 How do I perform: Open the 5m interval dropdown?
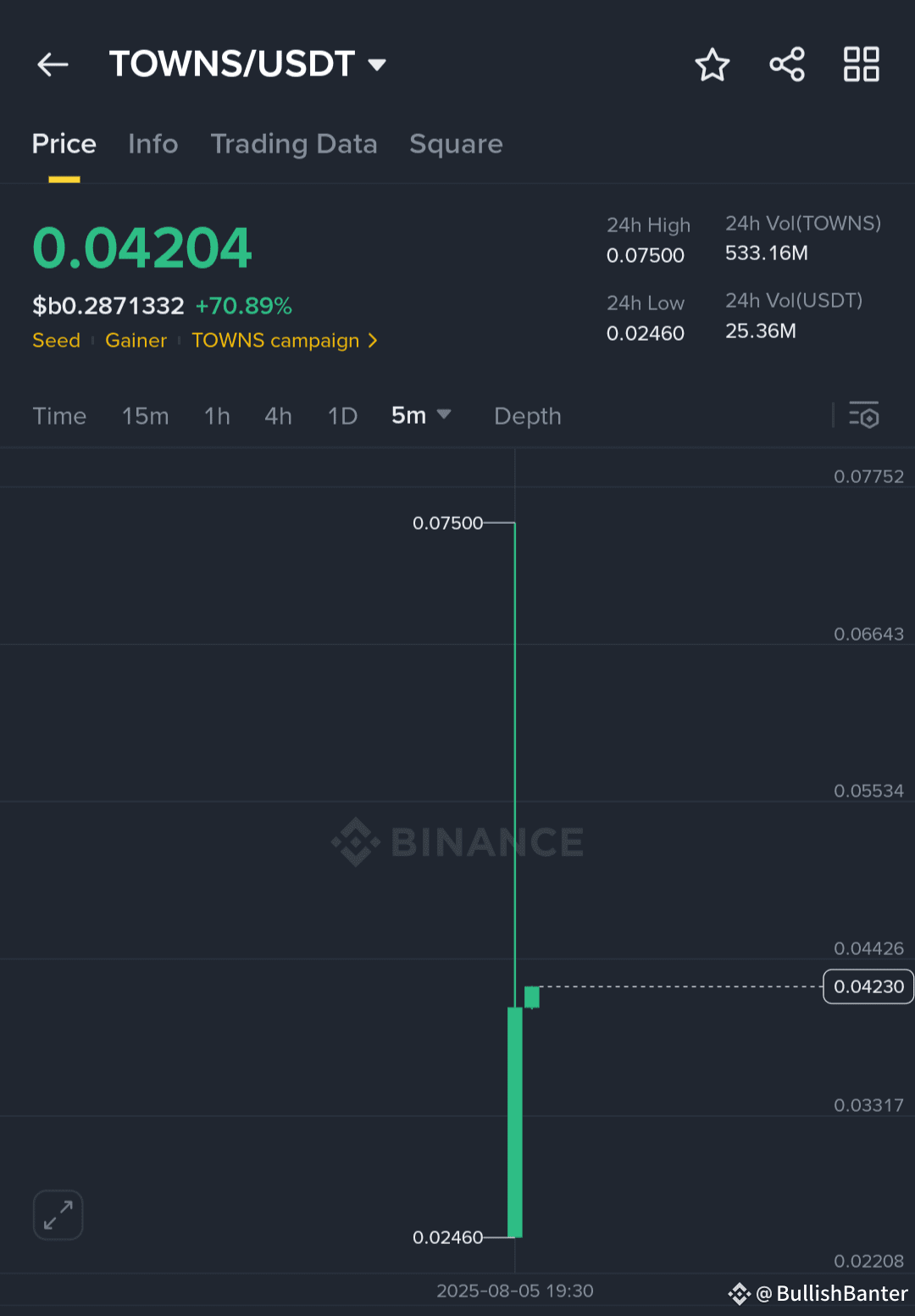pos(421,416)
